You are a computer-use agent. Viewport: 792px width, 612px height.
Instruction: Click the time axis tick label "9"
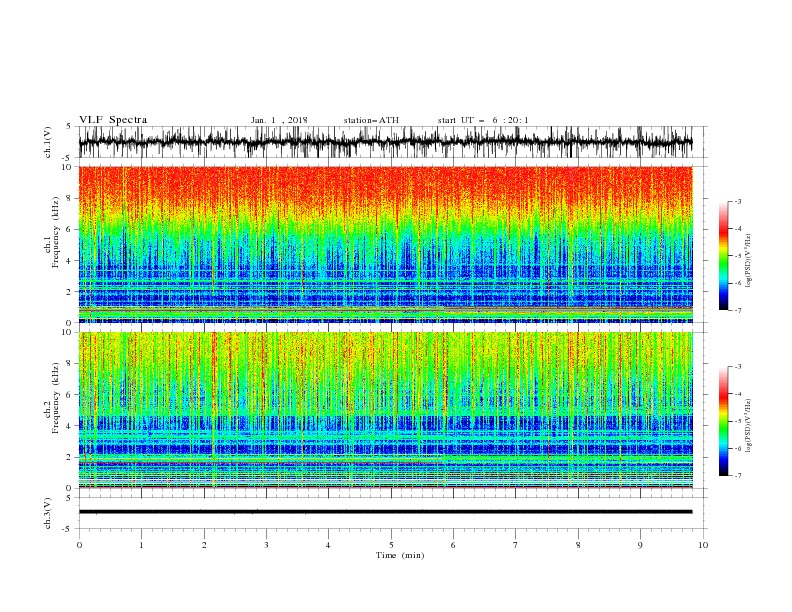pos(640,545)
